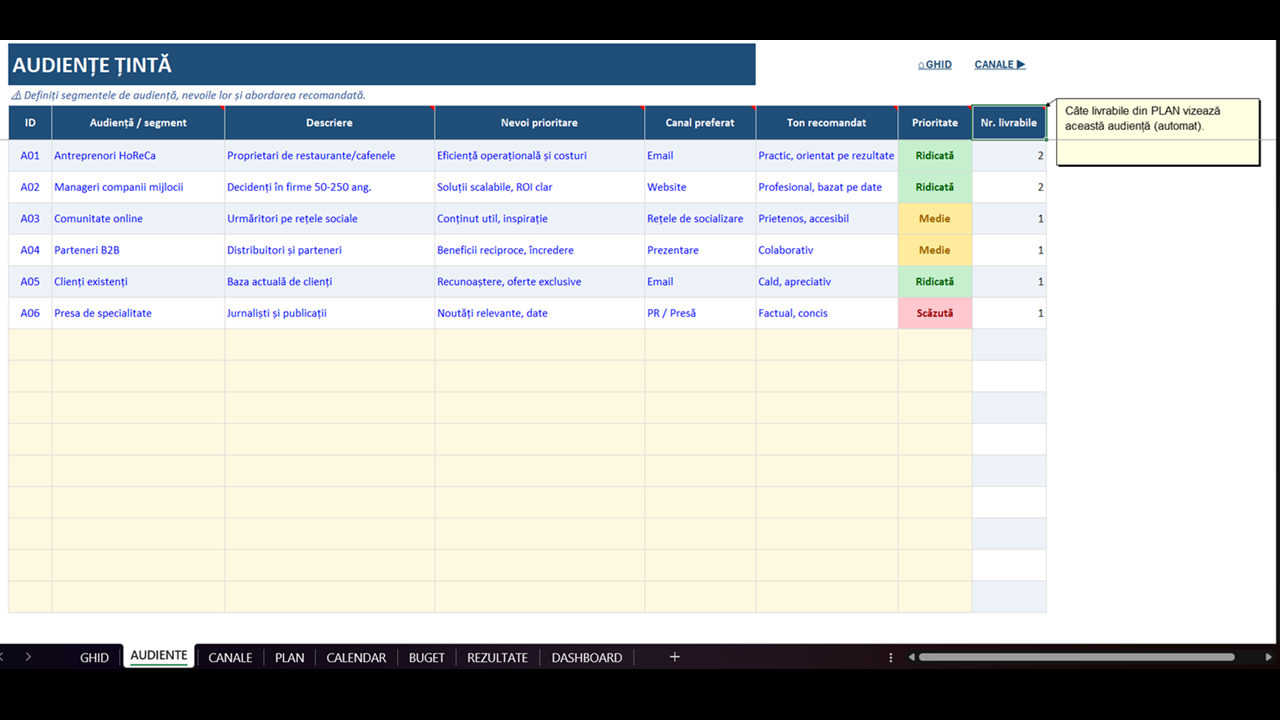Select the Descriere header cell

pyautogui.click(x=330, y=123)
